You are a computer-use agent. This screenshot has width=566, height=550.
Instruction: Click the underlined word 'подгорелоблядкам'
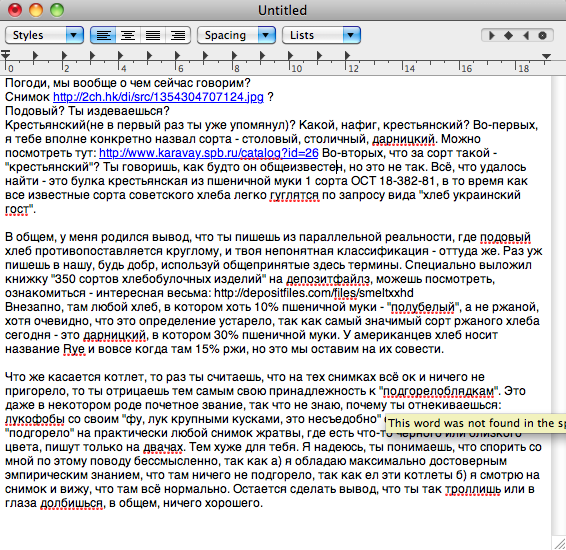click(x=438, y=391)
